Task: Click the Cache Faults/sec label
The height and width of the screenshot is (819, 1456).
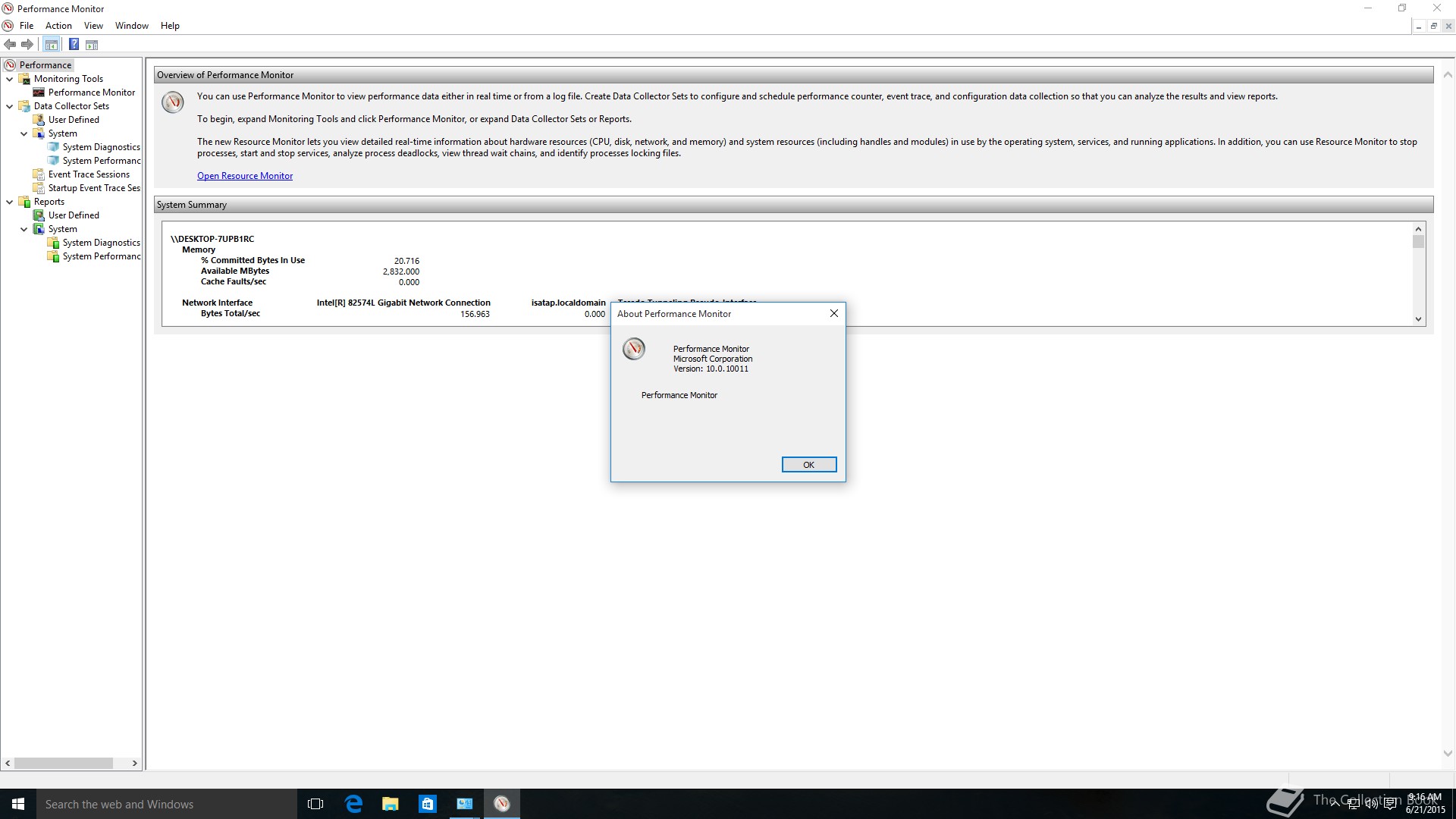Action: (x=234, y=281)
